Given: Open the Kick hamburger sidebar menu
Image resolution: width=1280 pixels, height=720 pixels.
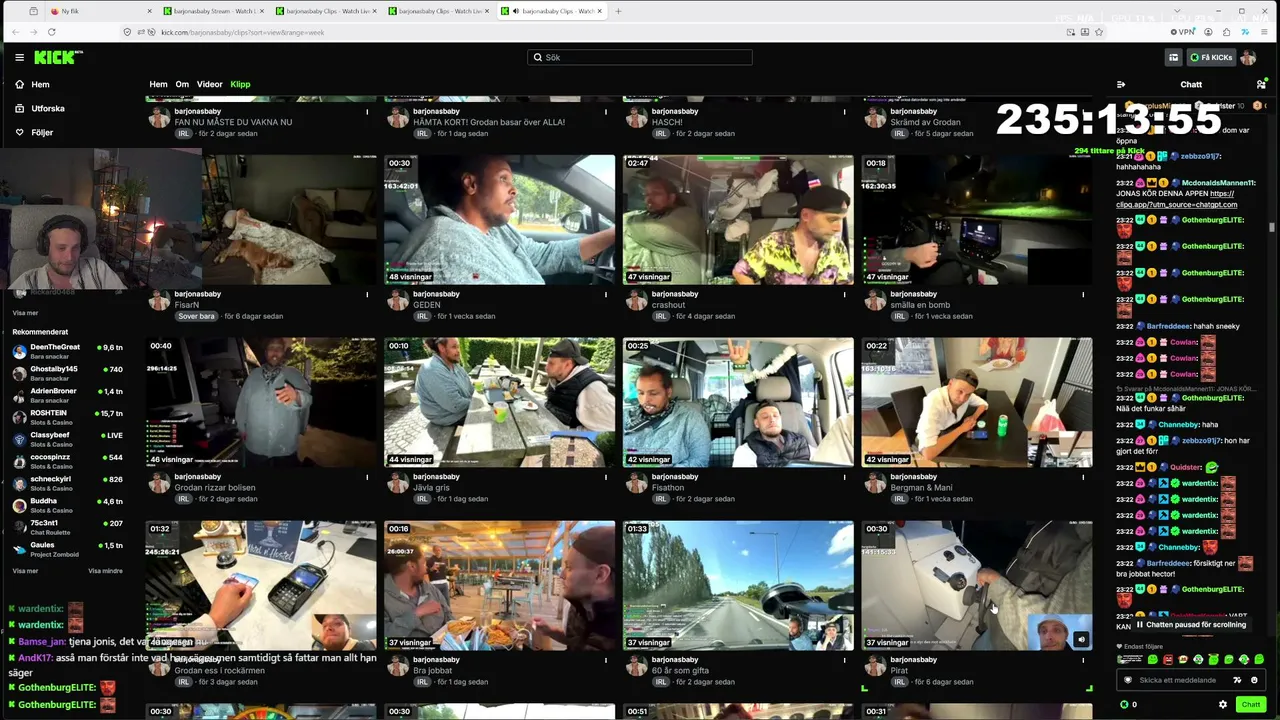Looking at the screenshot, I should click(x=19, y=57).
